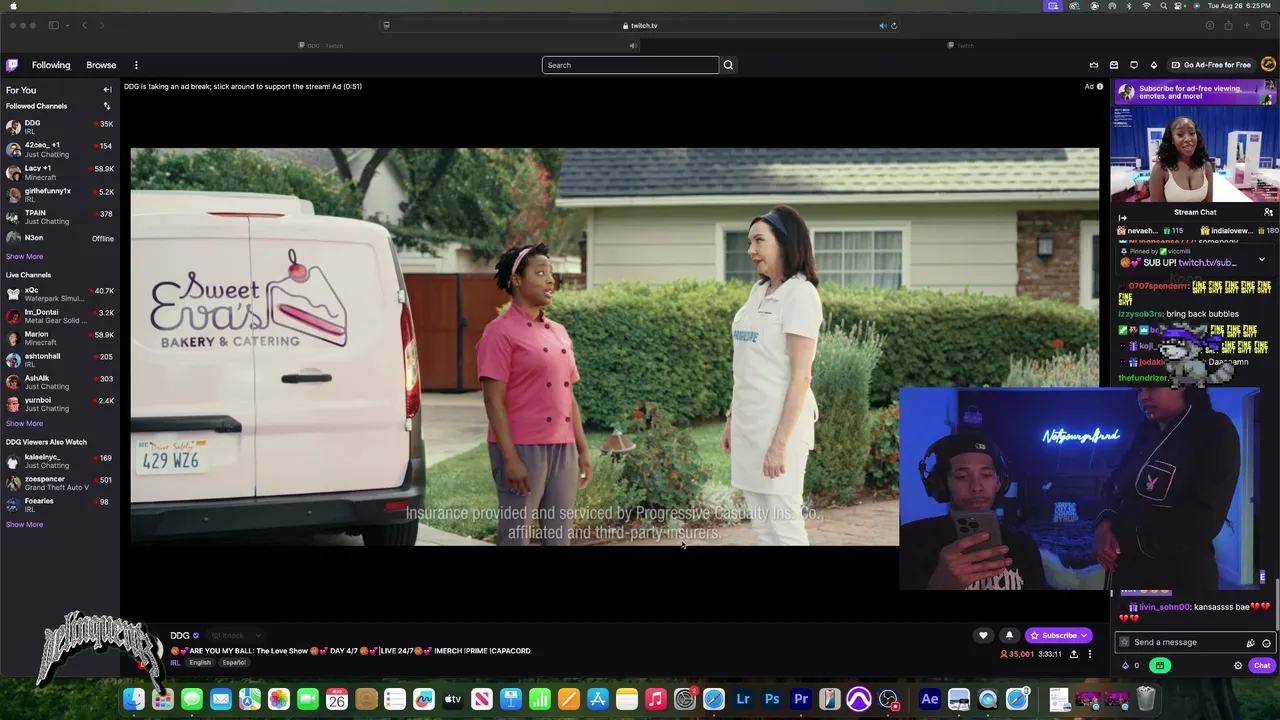Focus the Twitch search field
This screenshot has width=1280, height=720.
pos(630,65)
